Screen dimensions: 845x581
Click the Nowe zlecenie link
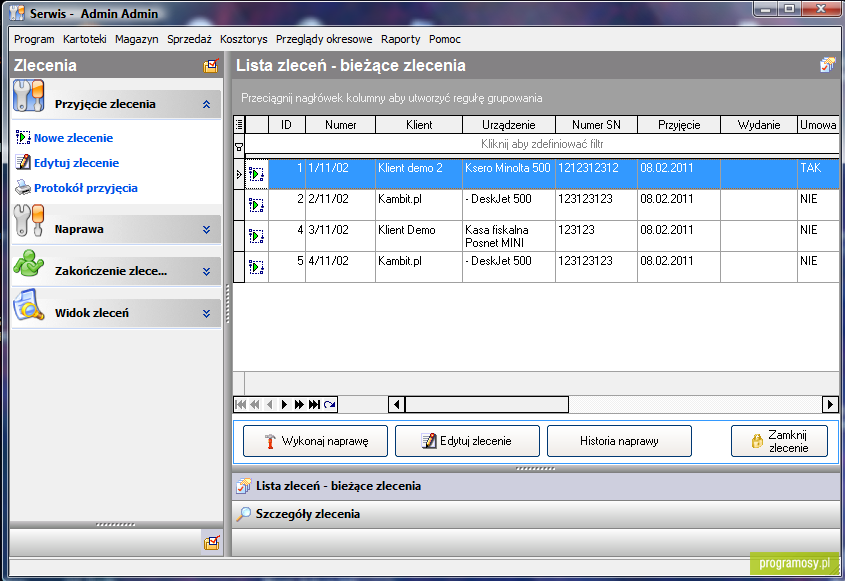tap(73, 138)
